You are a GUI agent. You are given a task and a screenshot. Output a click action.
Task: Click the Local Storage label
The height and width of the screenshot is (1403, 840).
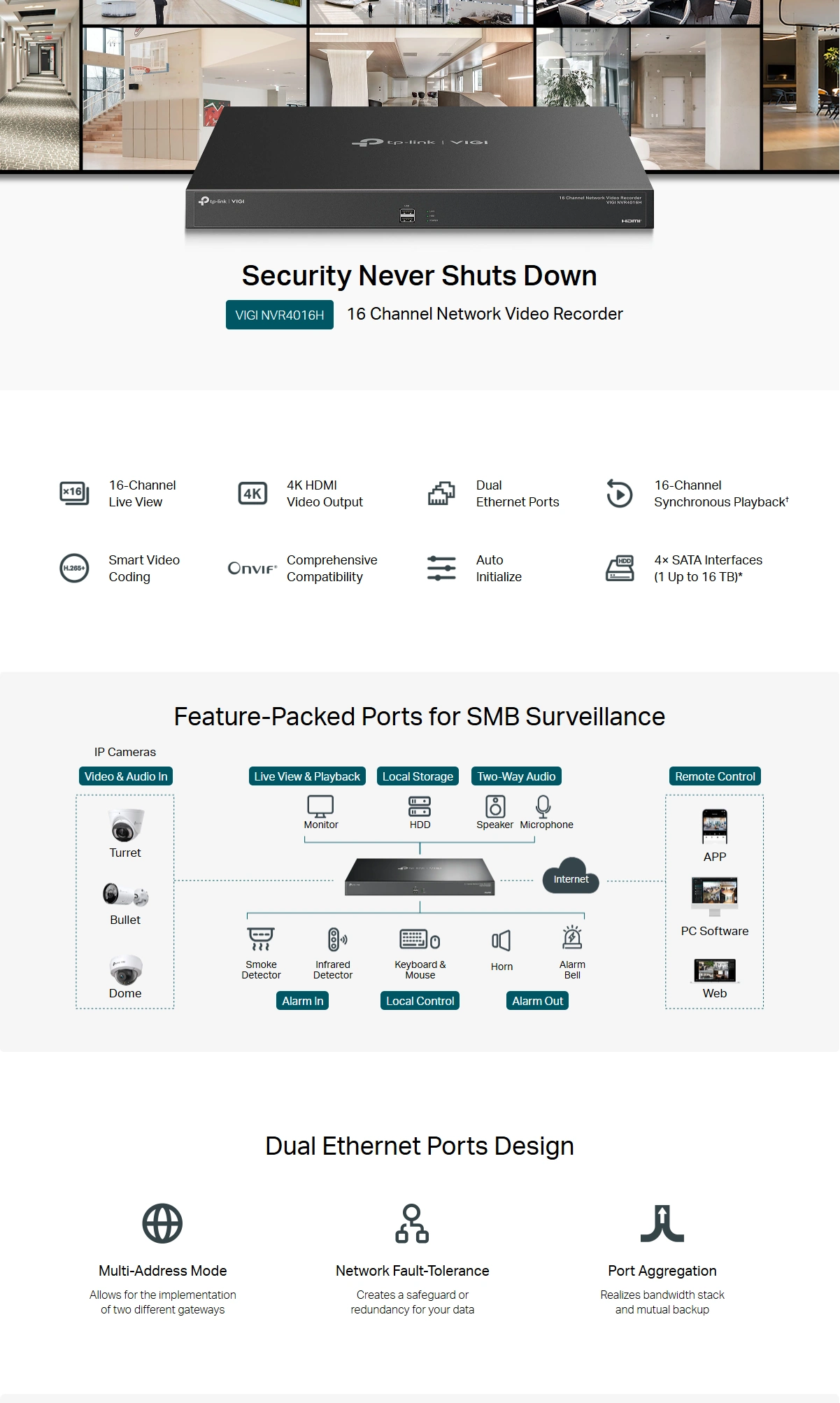(418, 776)
